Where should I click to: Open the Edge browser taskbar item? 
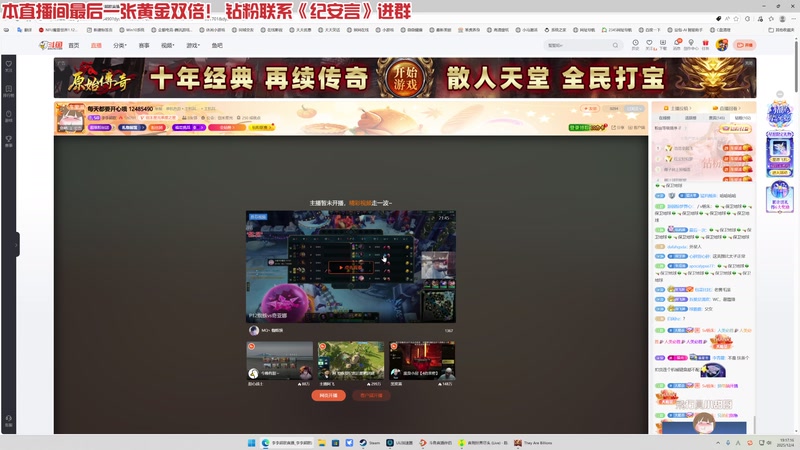point(287,443)
